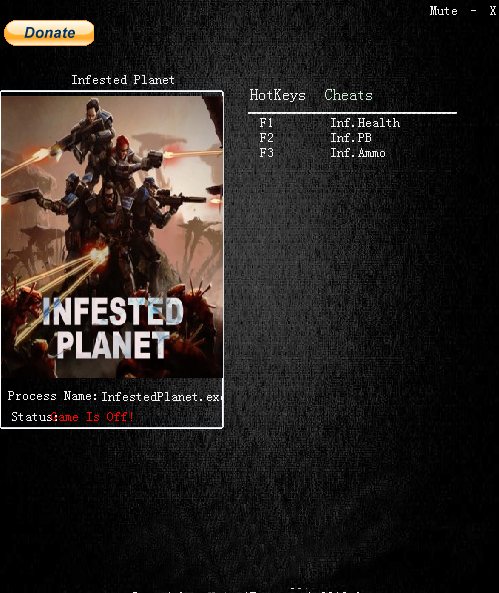Click the red Game Is Off status
499x593 pixels.
click(x=93, y=417)
